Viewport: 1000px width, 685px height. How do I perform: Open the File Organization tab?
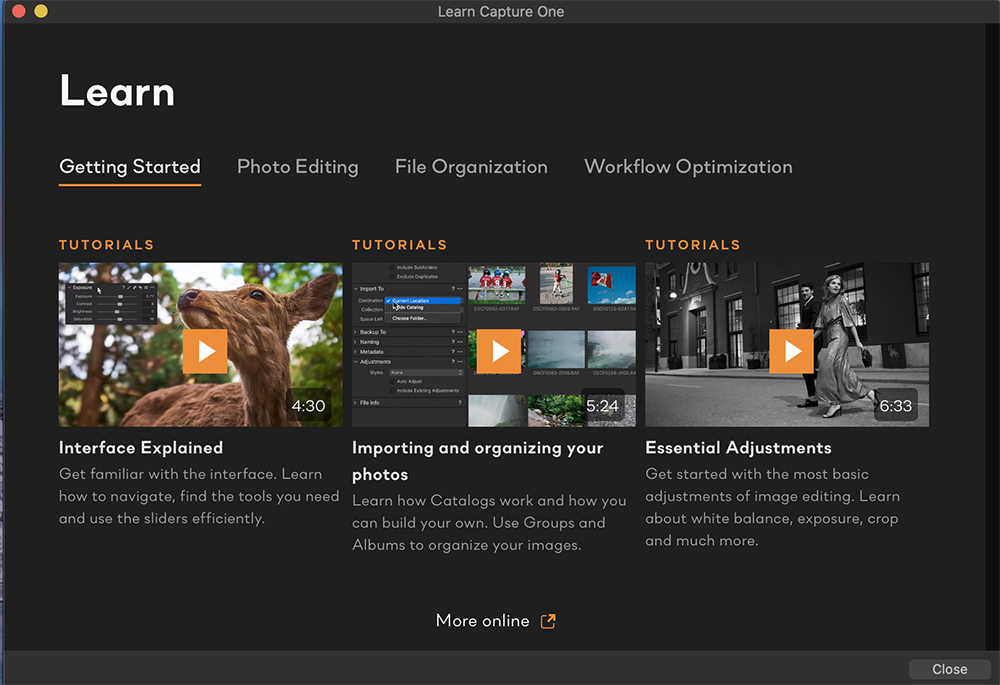pyautogui.click(x=471, y=167)
